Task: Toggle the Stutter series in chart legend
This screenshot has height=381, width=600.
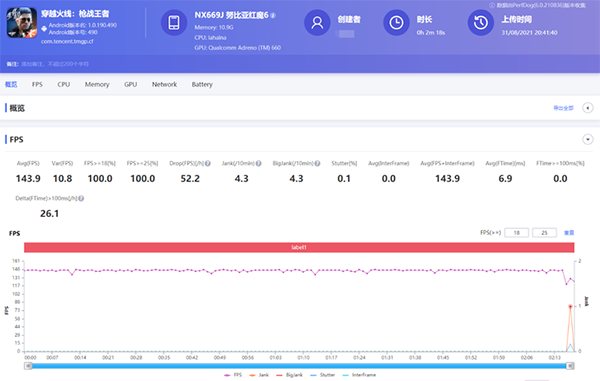Action: tap(323, 375)
